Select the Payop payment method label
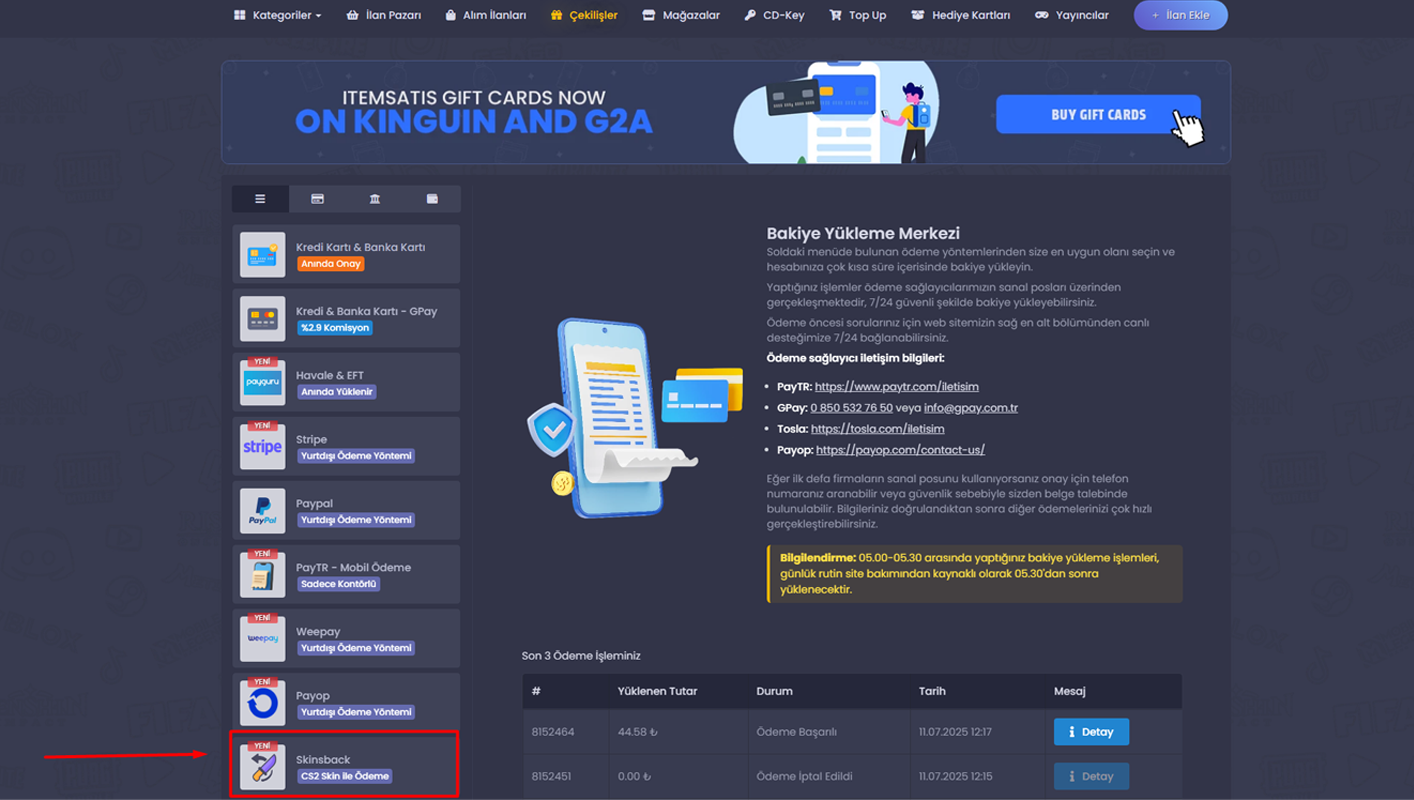 pos(313,695)
